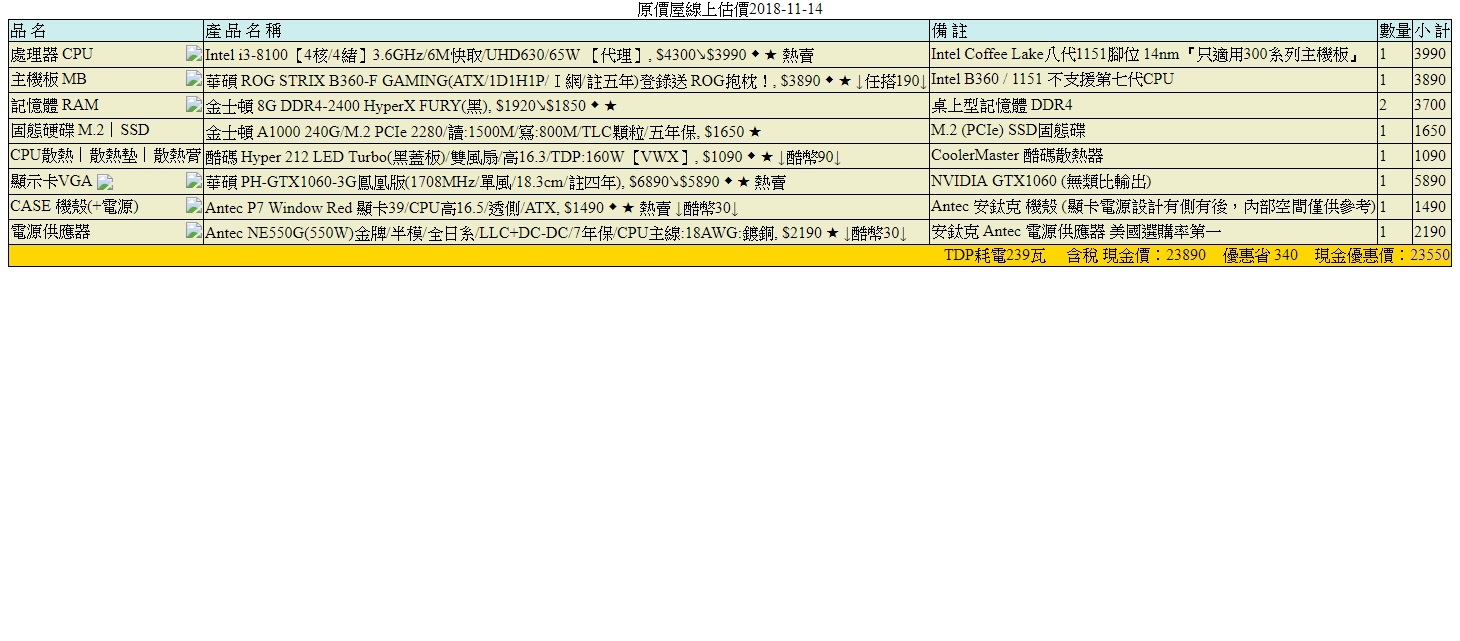The image size is (1460, 641).
Task: Click the 品名 column header
Action: (x=105, y=30)
